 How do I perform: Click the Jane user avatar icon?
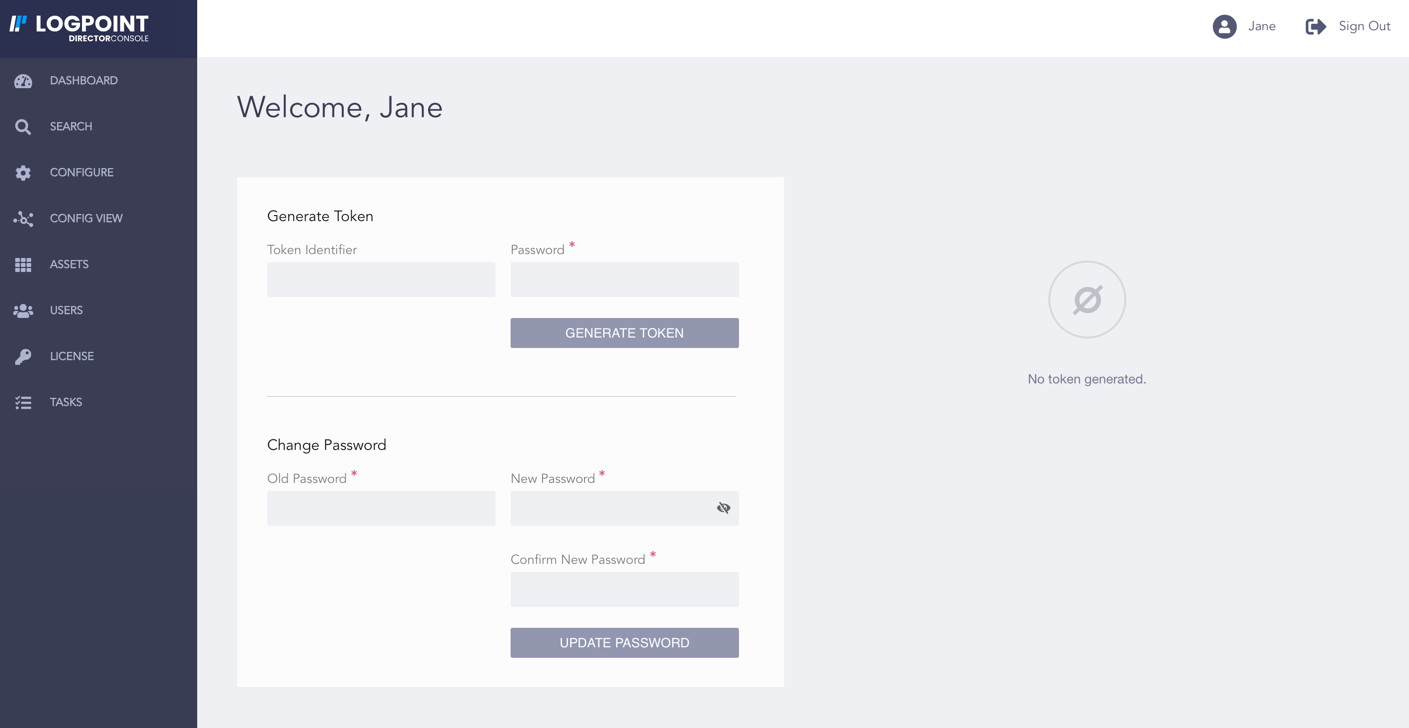(1224, 27)
